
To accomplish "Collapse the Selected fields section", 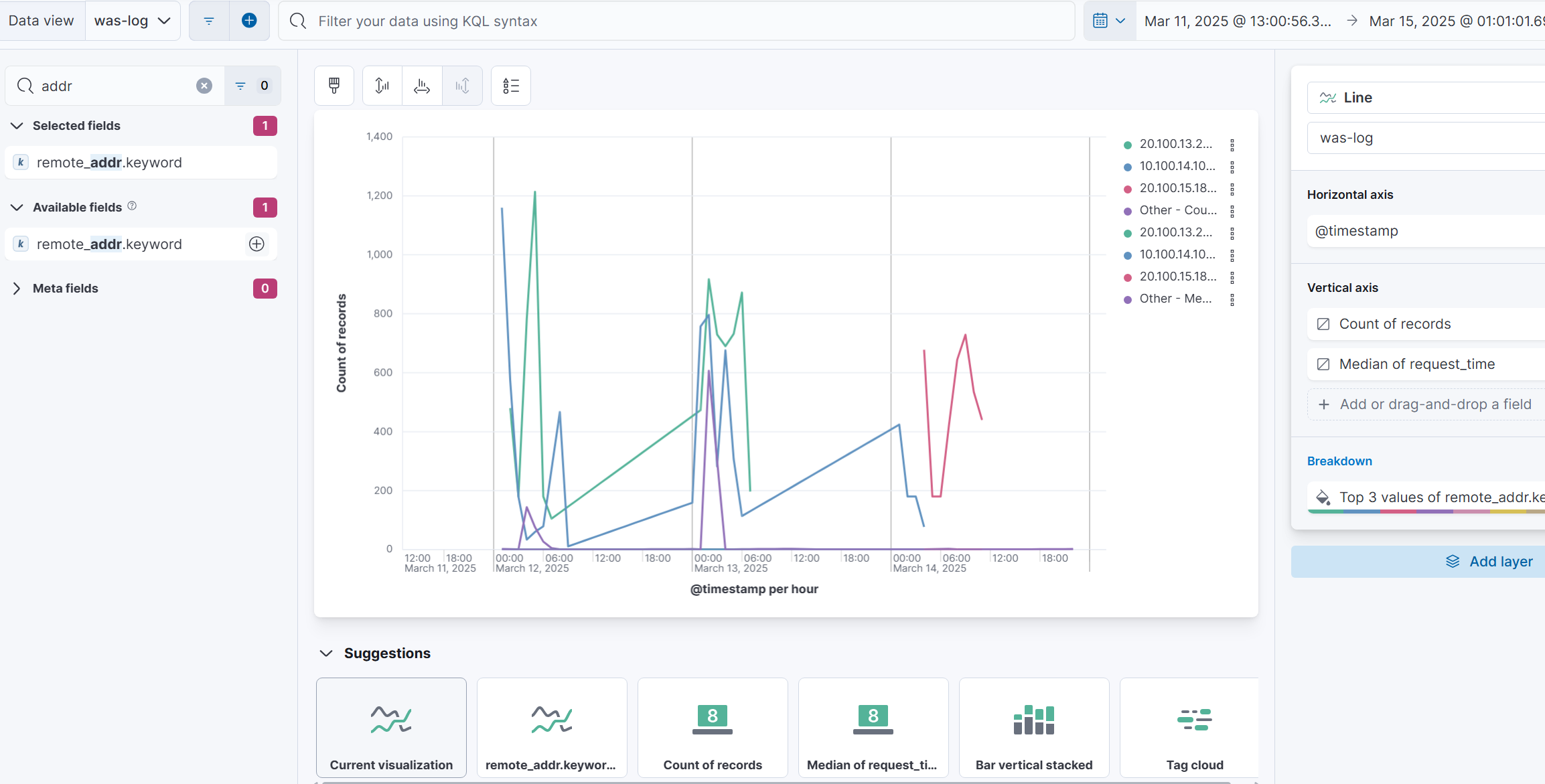I will point(17,126).
